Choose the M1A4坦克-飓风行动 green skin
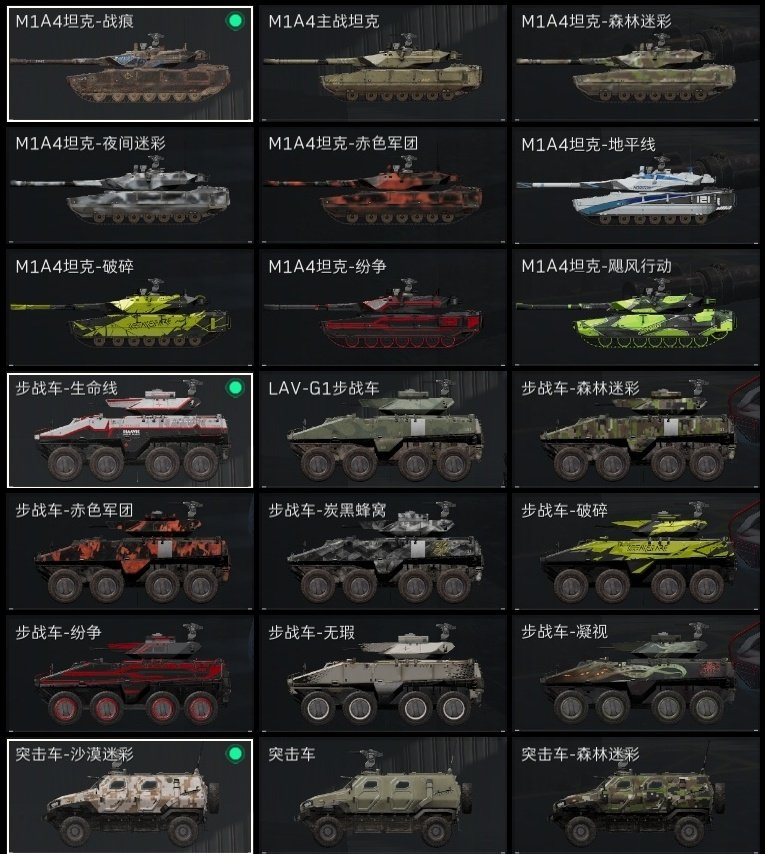765x854 pixels. coord(636,308)
